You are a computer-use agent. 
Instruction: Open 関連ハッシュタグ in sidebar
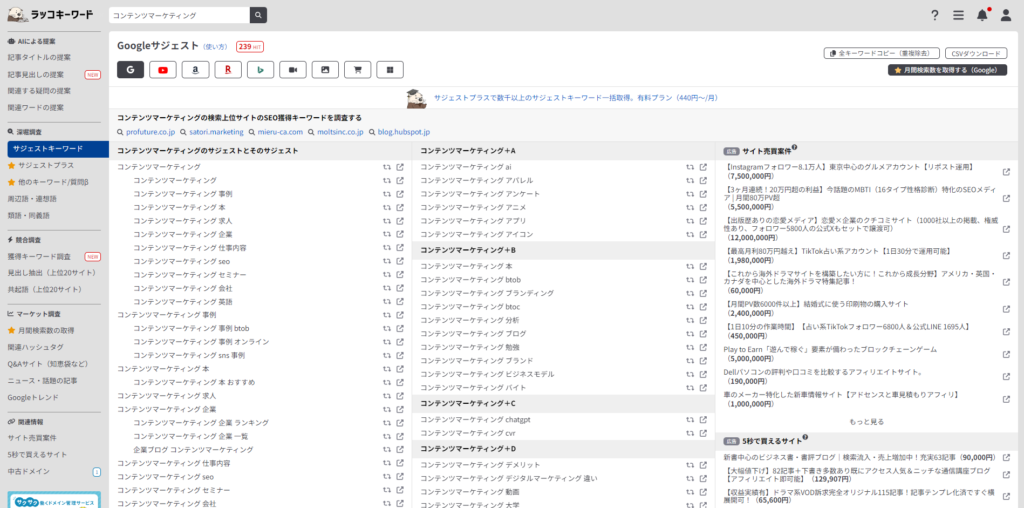[x=36, y=347]
